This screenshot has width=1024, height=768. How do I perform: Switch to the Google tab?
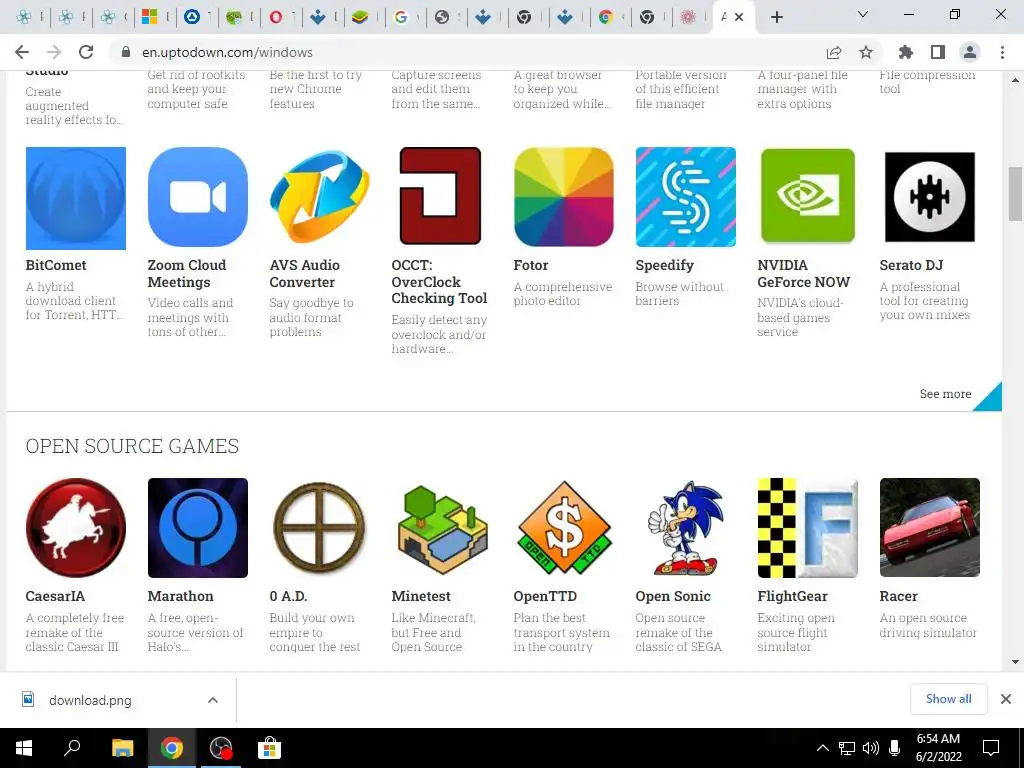pyautogui.click(x=406, y=17)
